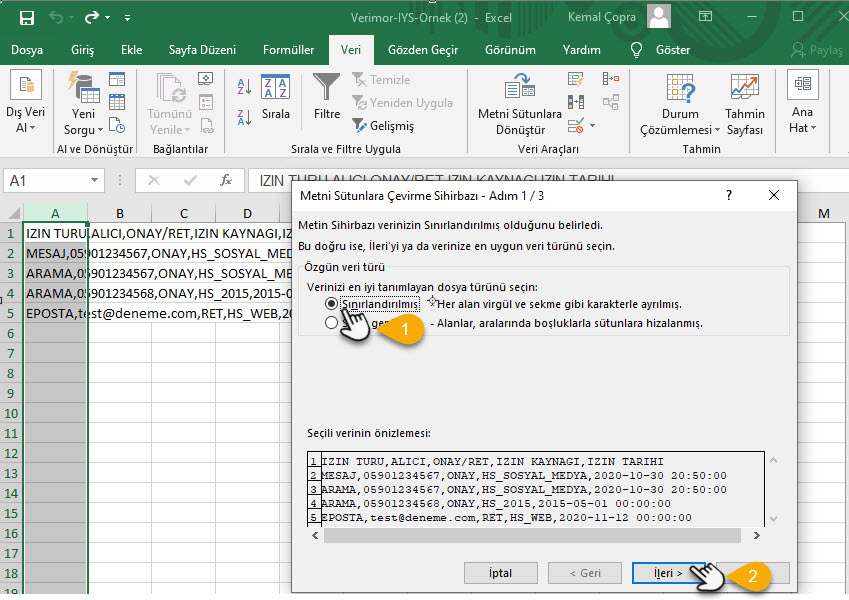Screen dimensions: 849x600
Task: Sort ascending with the A-Z icon
Action: click(244, 86)
